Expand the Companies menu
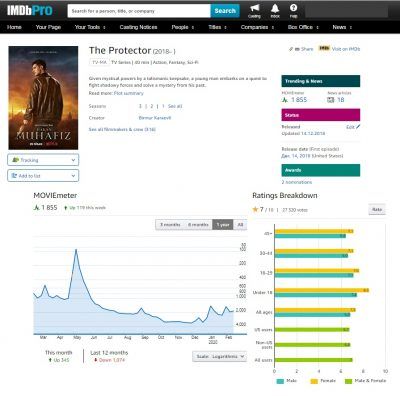 pyautogui.click(x=257, y=27)
